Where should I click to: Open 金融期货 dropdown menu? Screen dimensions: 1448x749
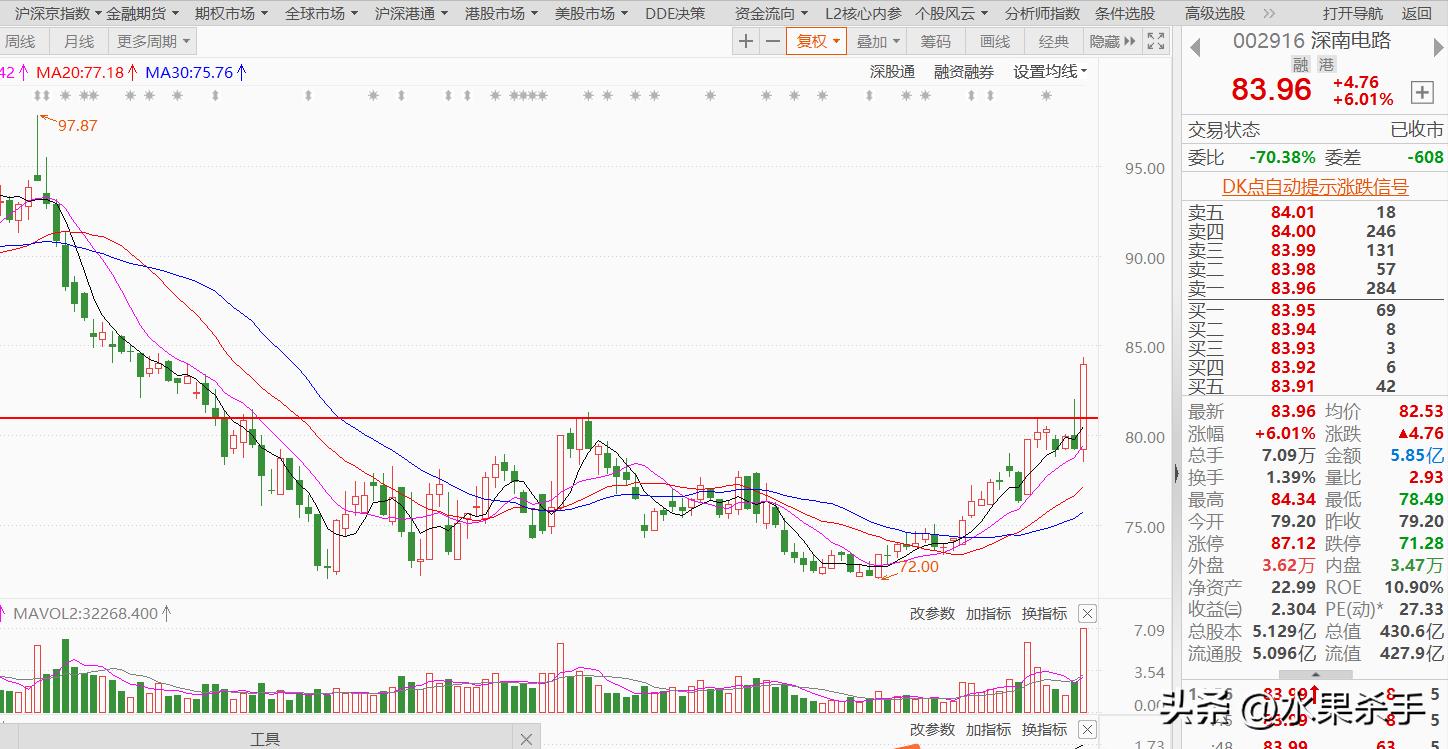pos(142,14)
